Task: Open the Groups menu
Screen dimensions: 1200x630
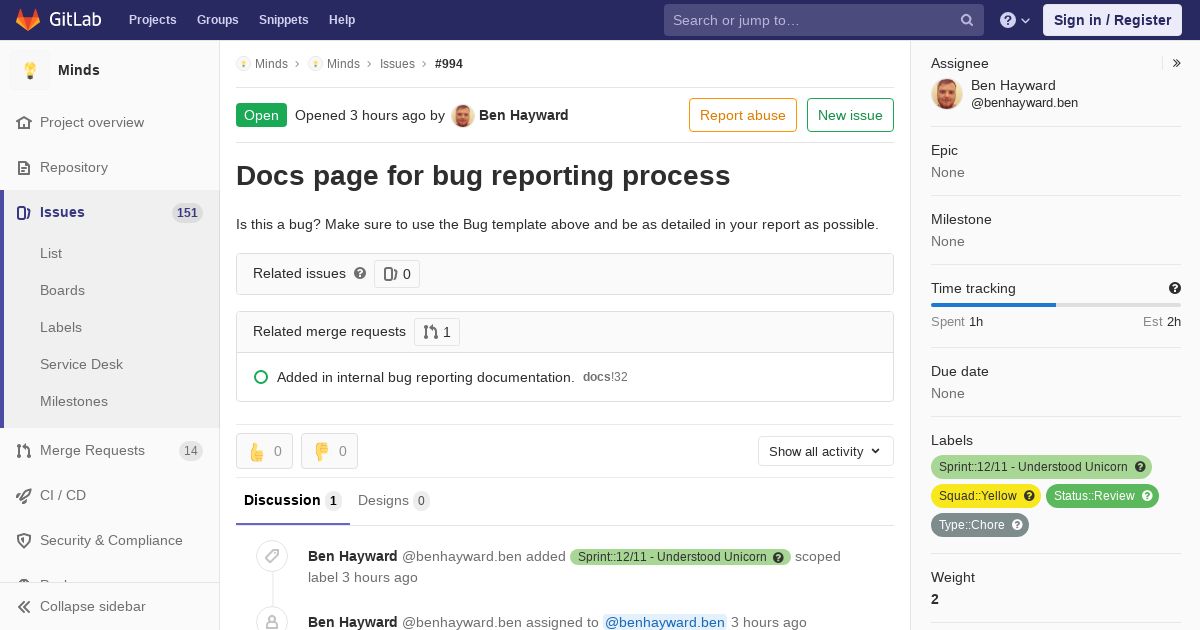Action: 217,20
